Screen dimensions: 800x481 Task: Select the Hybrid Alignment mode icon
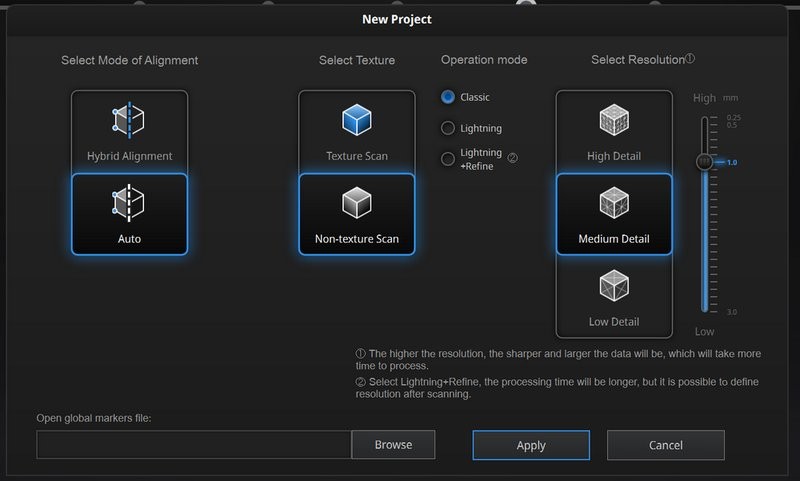[x=129, y=121]
